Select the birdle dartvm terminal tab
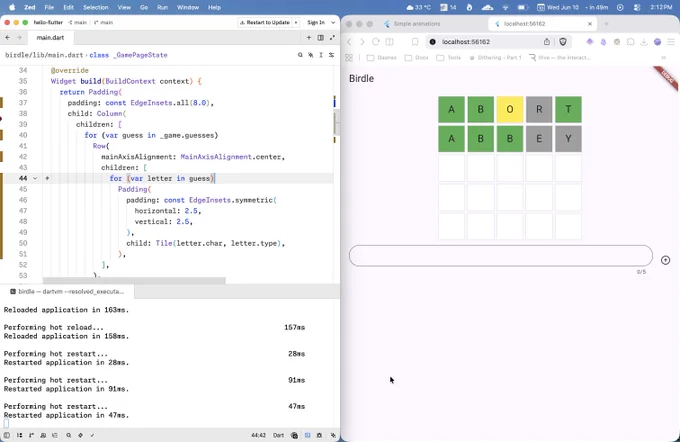Viewport: 680px width, 442px height. (x=67, y=291)
